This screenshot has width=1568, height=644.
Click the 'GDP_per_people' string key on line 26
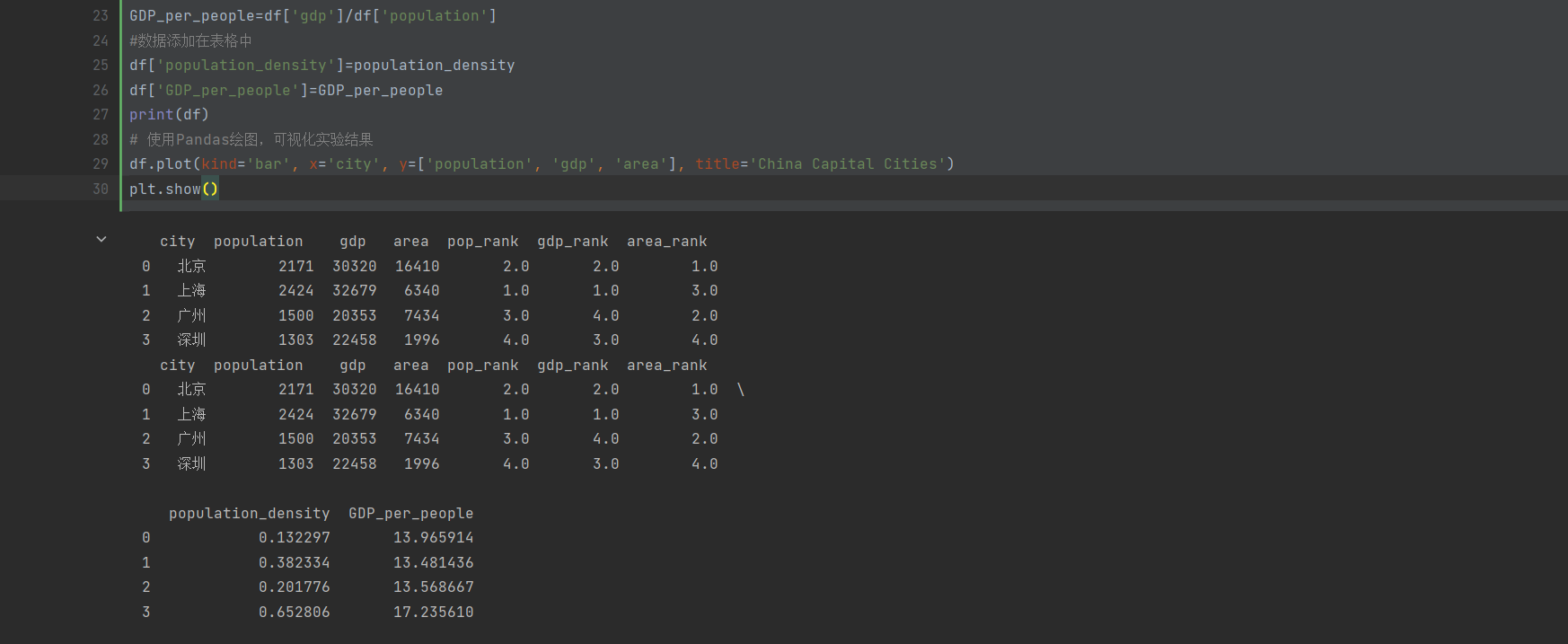[227, 91]
